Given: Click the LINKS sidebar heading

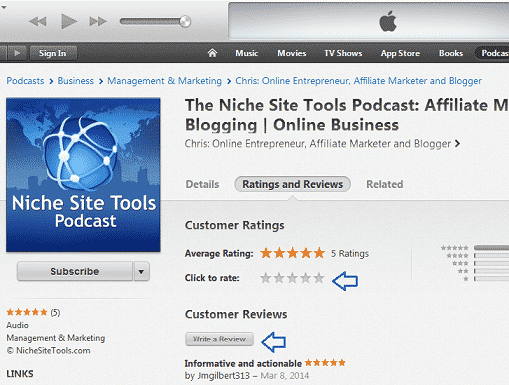Looking at the screenshot, I should point(20,374).
